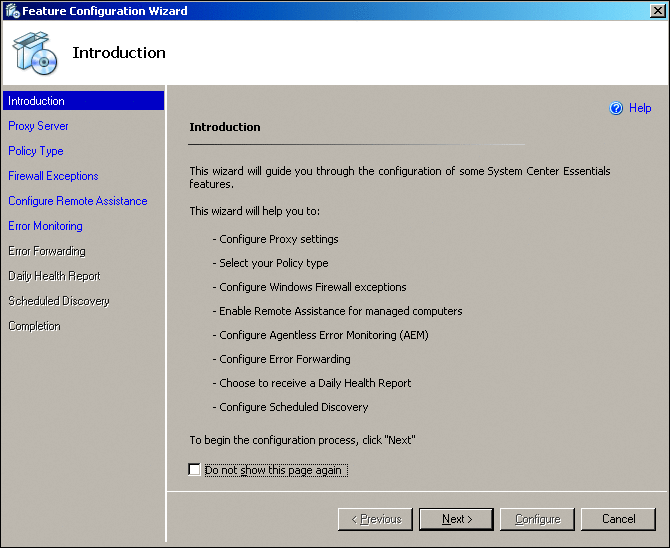Go to Proxy Server step
Viewport: 670px width, 548px height.
point(38,126)
